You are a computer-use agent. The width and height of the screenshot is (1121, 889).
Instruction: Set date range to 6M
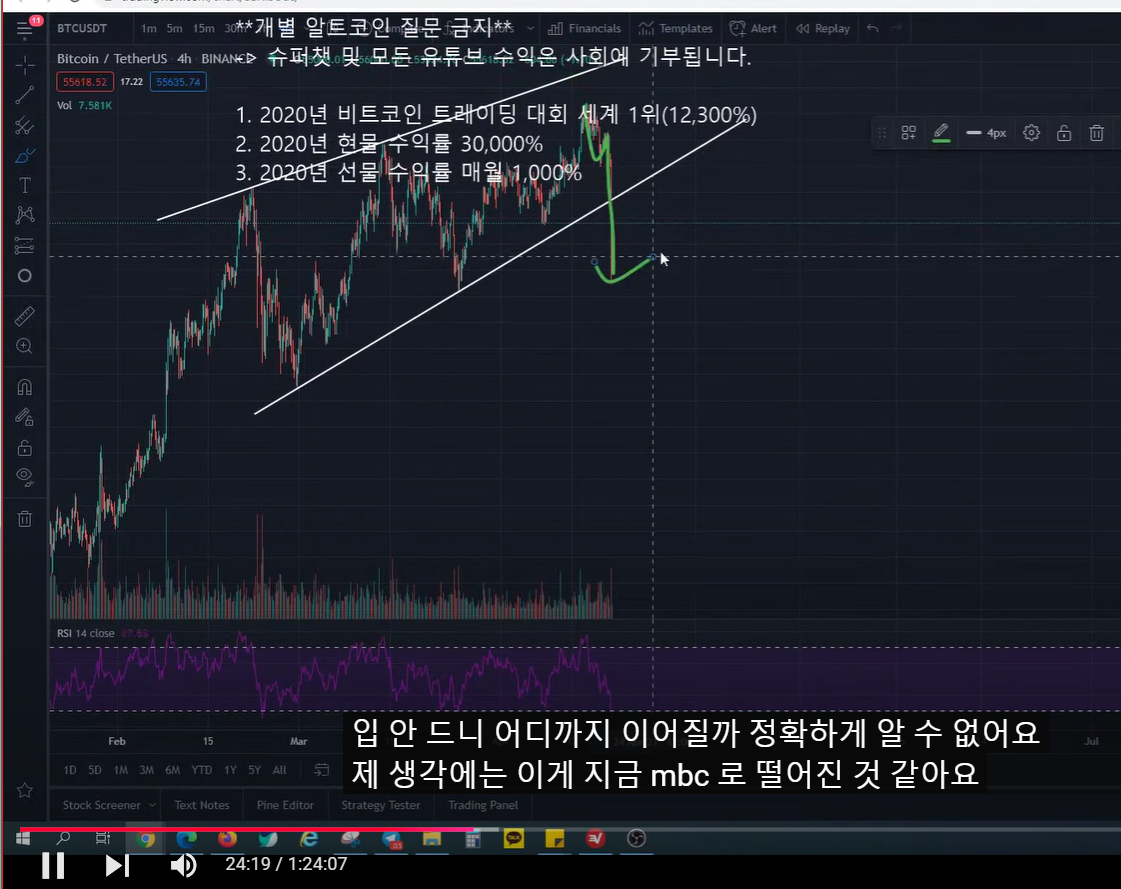click(172, 770)
